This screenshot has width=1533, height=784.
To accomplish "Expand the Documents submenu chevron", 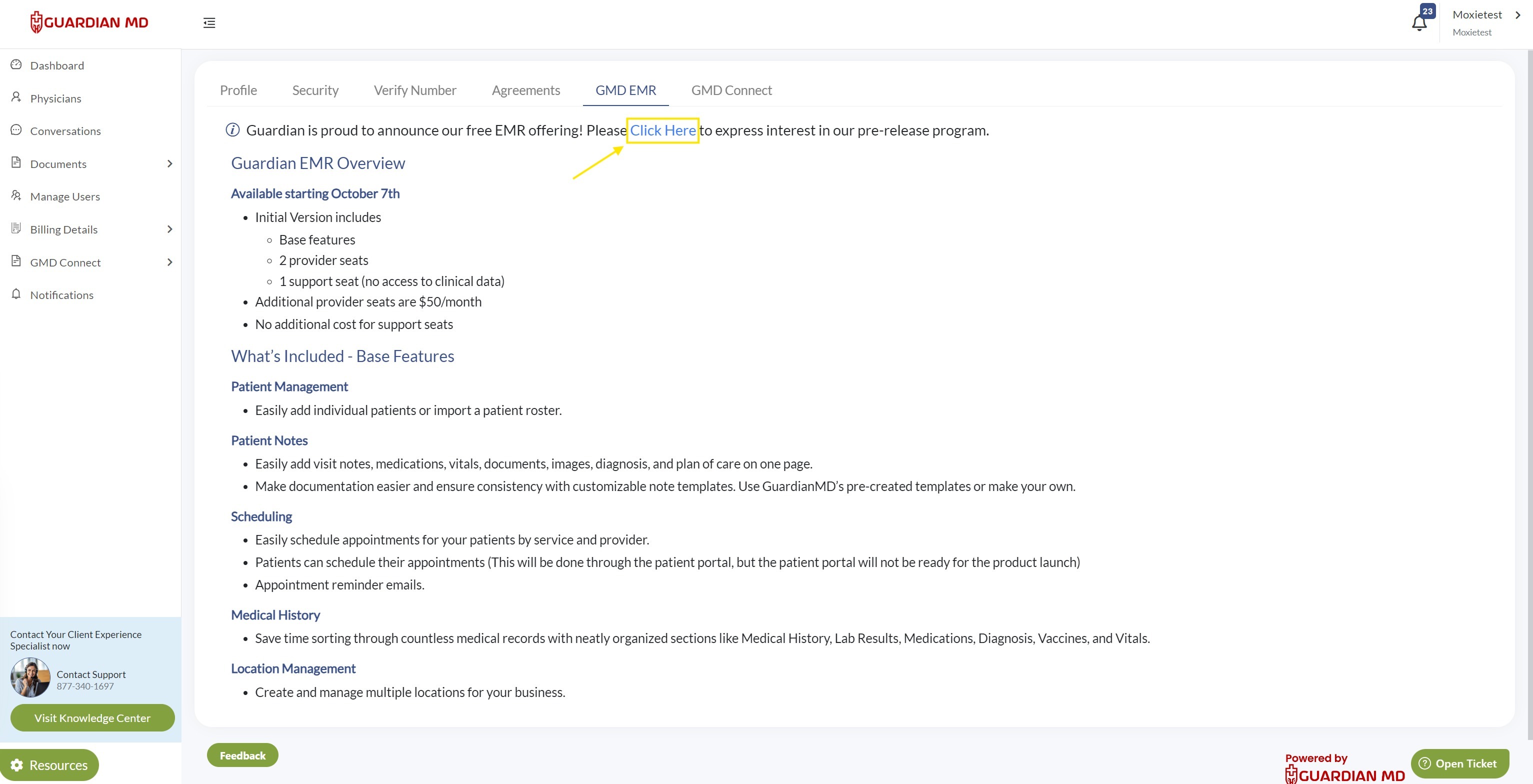I will click(x=169, y=163).
